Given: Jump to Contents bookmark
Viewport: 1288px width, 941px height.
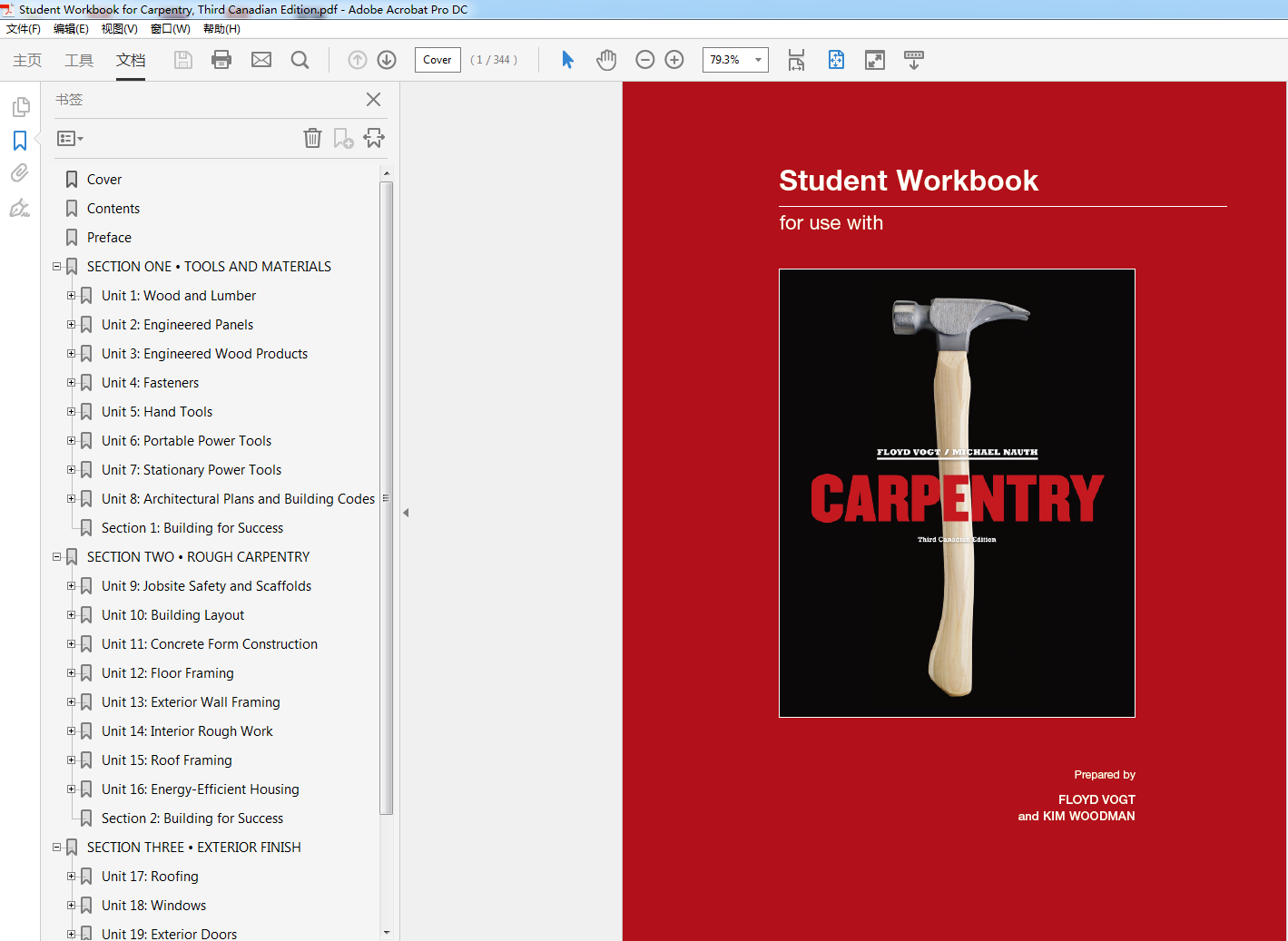Looking at the screenshot, I should click(113, 209).
